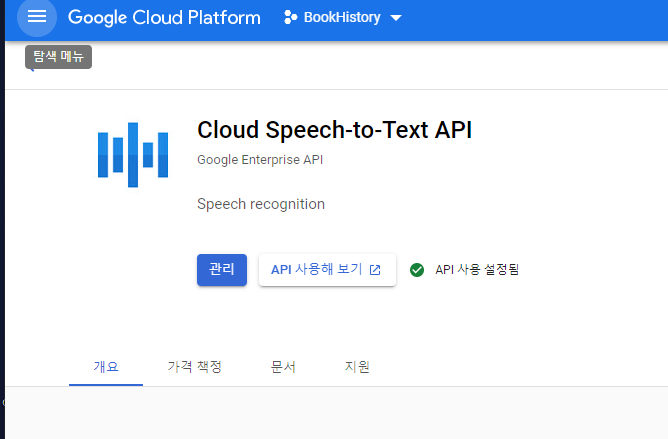Click the Google Enterprise API subtitle
Viewport: 668px width, 439px height.
(260, 160)
